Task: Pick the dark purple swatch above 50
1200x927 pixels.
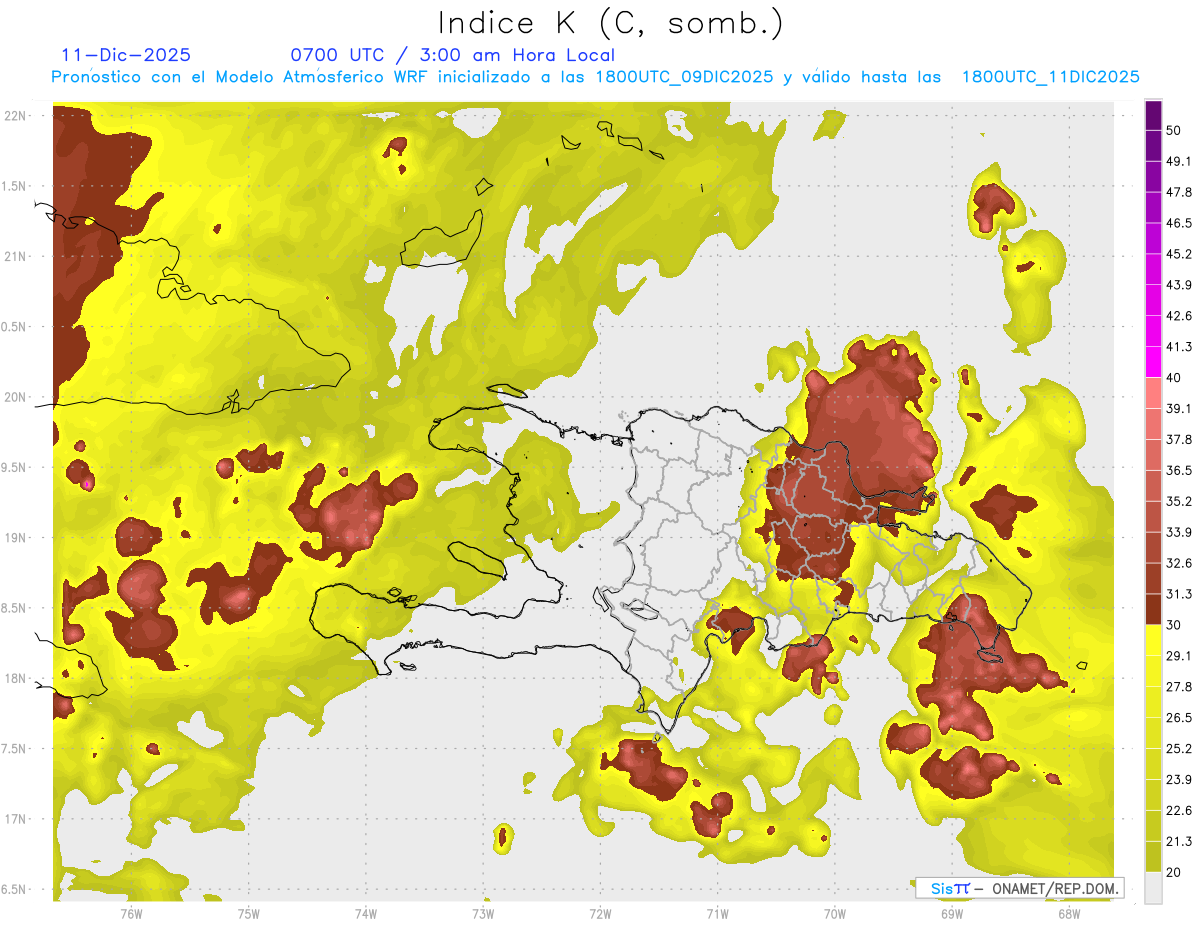Action: point(1153,116)
